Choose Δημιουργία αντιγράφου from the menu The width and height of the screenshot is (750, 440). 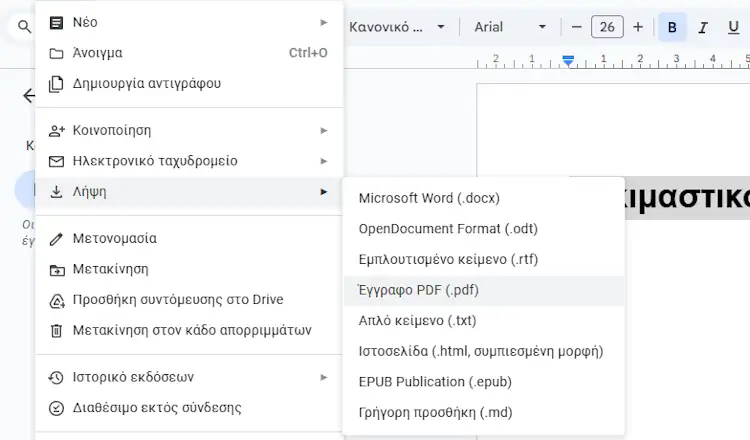(189, 84)
